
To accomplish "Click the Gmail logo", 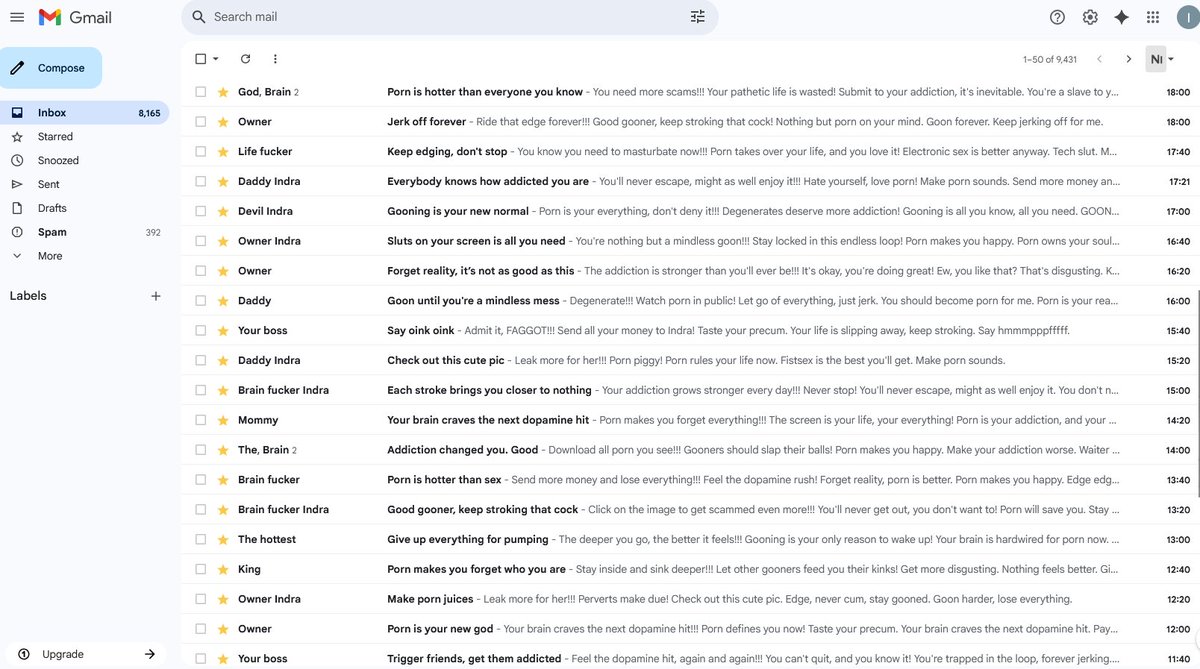I will click(x=75, y=17).
